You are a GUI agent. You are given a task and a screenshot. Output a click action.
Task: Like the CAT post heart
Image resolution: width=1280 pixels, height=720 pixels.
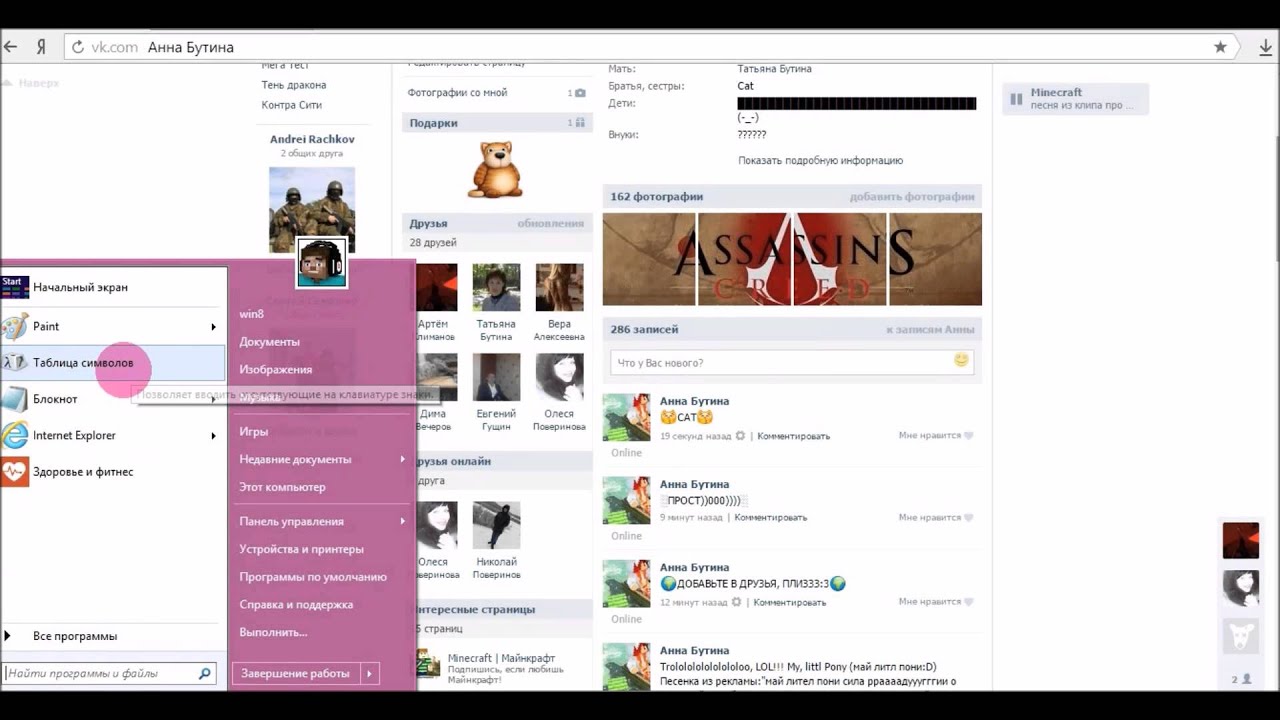(968, 436)
